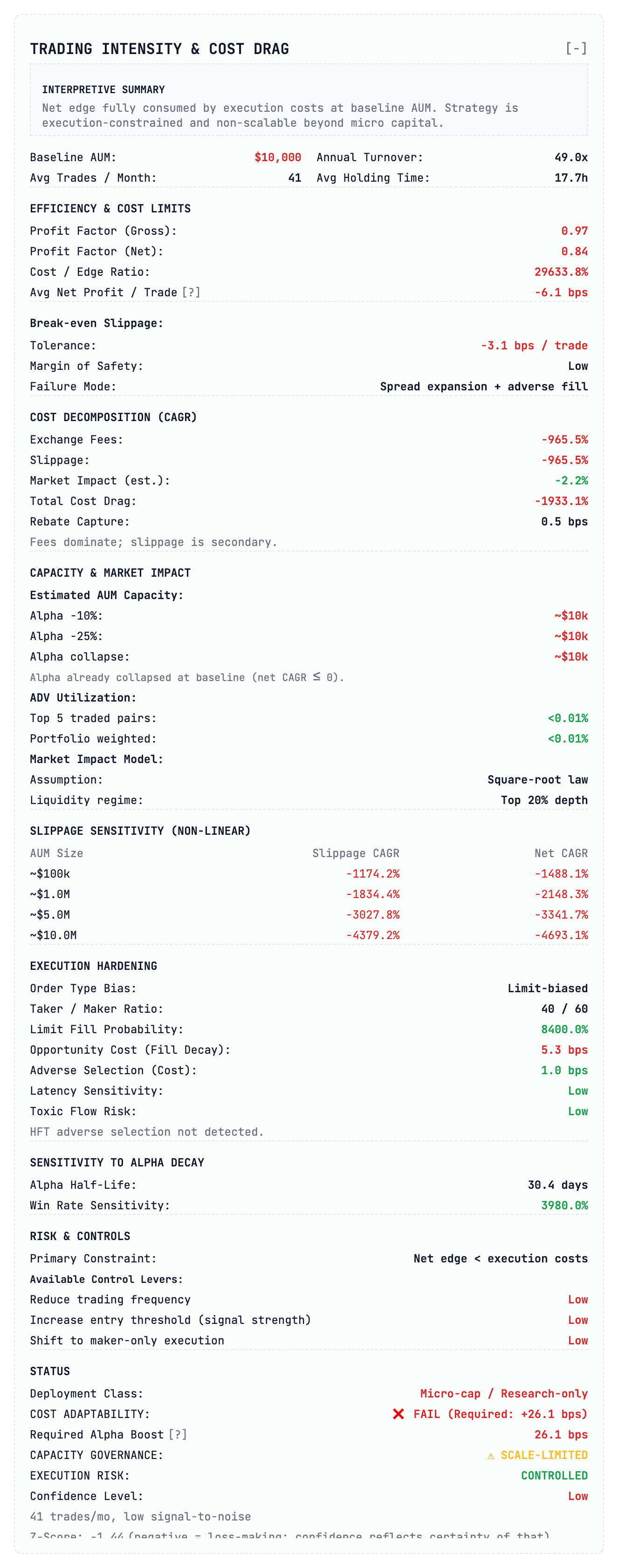Select the Reduce trading frequency control lever

(x=110, y=1300)
